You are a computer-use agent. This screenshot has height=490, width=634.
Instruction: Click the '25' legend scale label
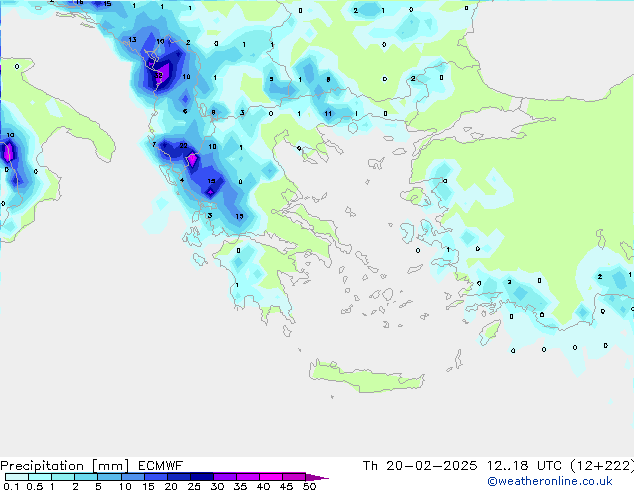pos(194,486)
